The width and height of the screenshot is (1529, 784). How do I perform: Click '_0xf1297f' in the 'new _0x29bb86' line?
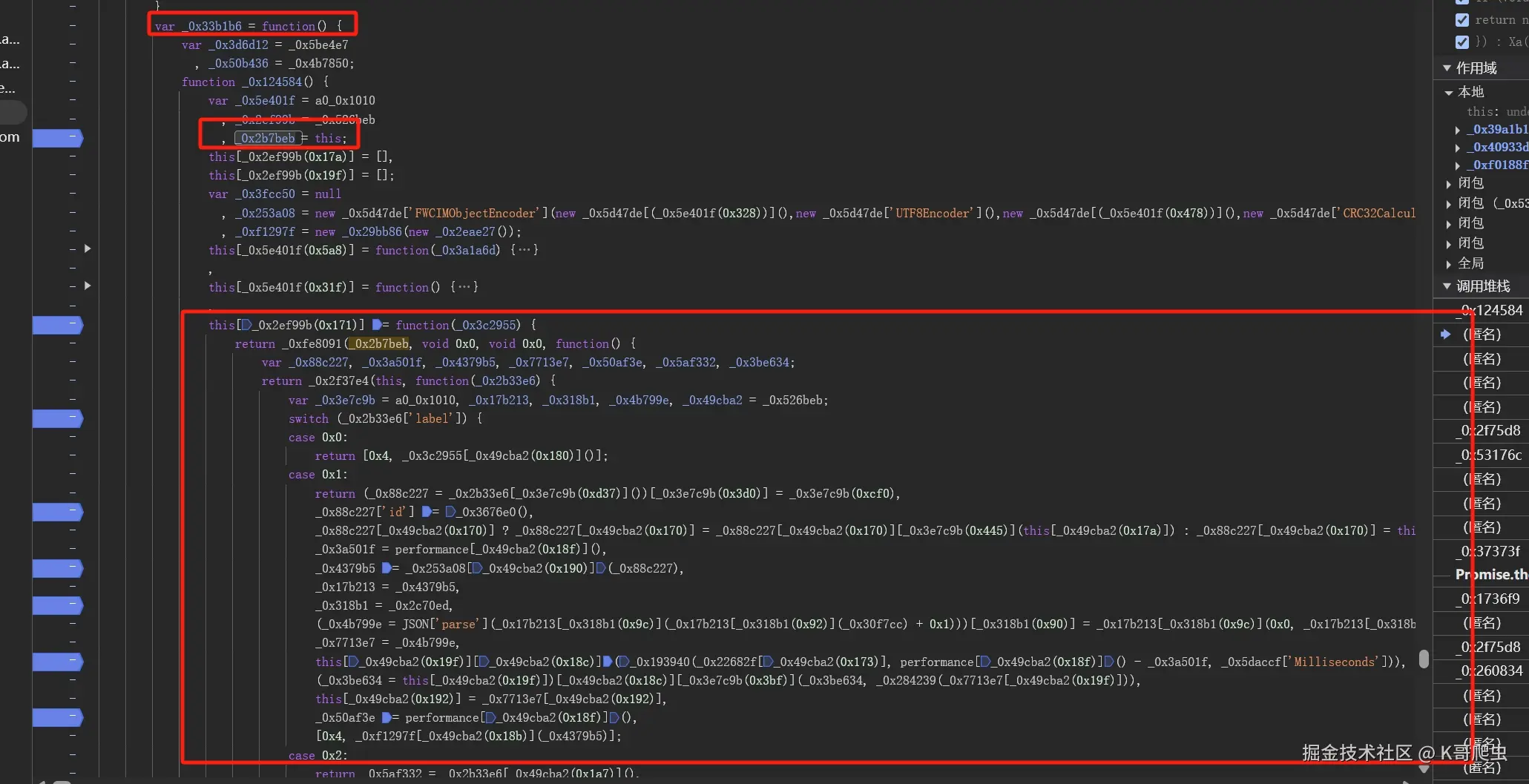(x=265, y=231)
